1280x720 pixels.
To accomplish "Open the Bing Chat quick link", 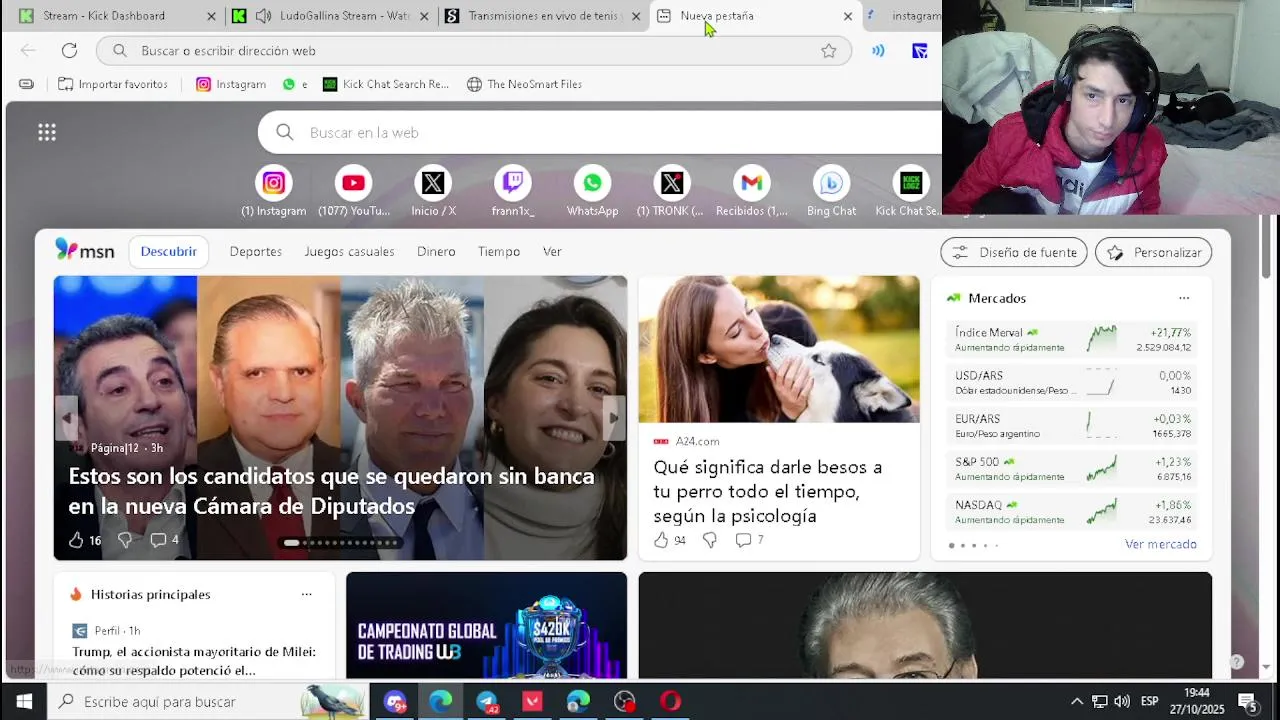I will point(831,192).
